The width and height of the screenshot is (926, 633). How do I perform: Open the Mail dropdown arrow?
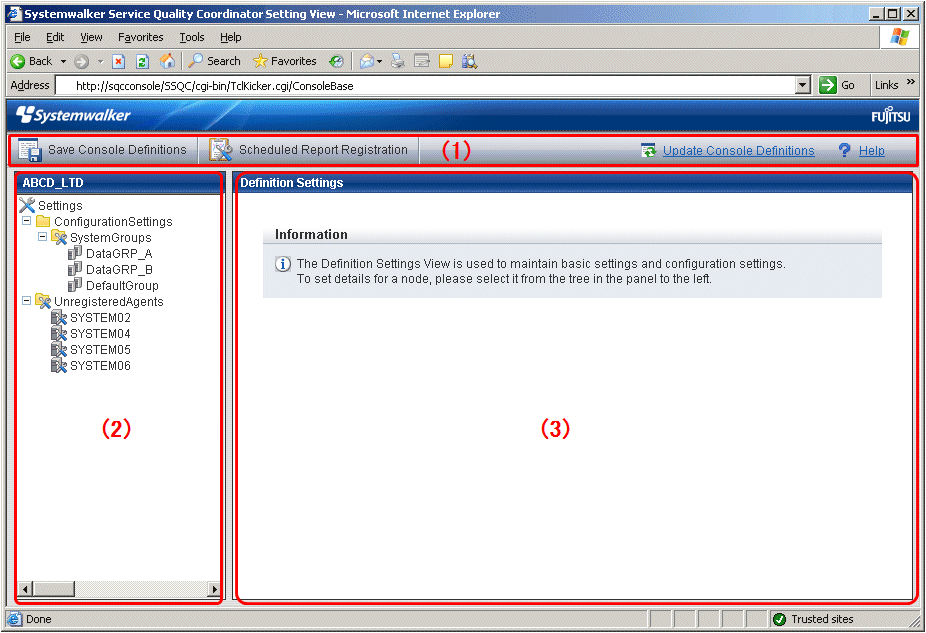(379, 61)
